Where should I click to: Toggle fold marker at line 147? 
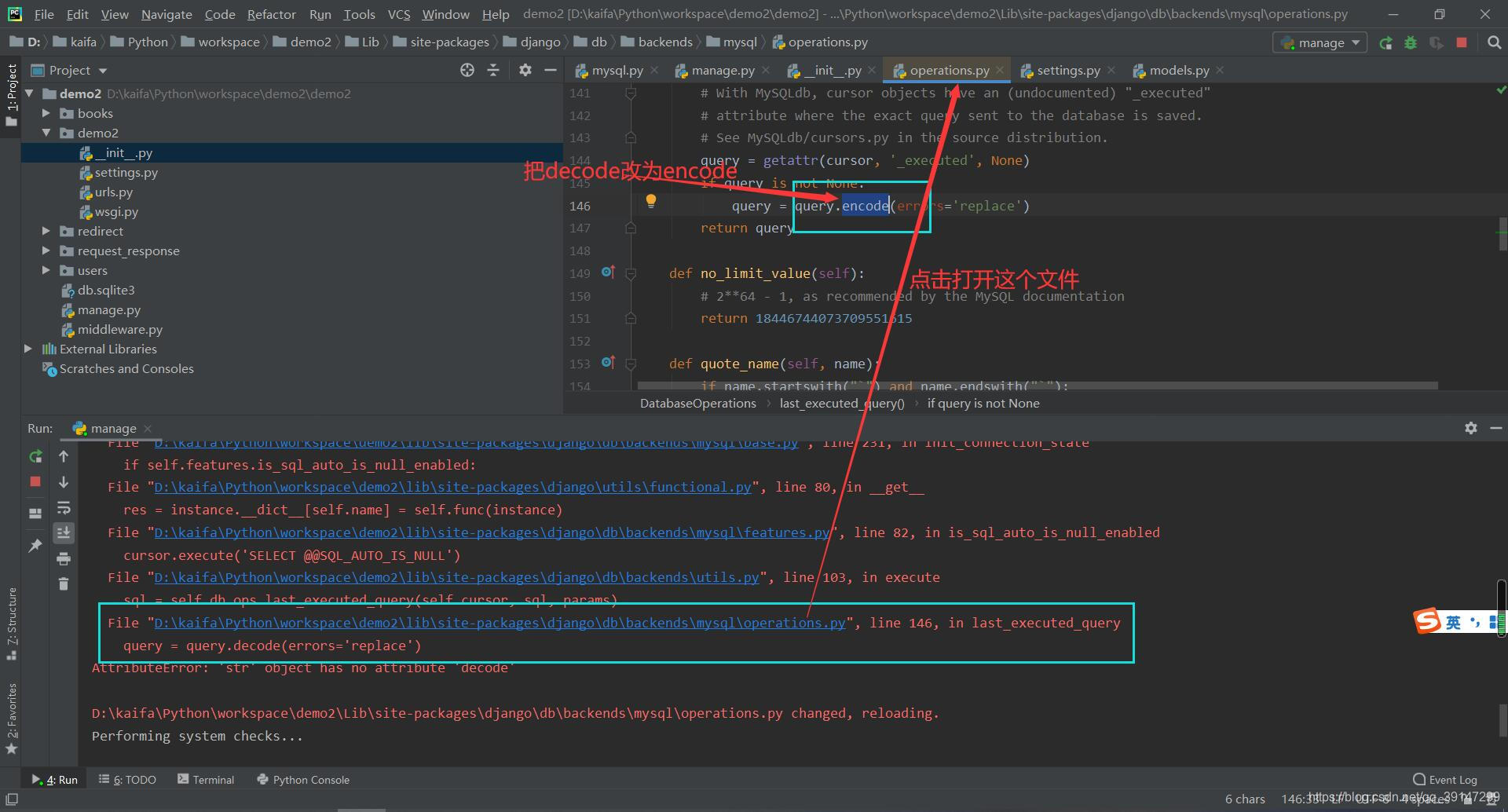630,228
